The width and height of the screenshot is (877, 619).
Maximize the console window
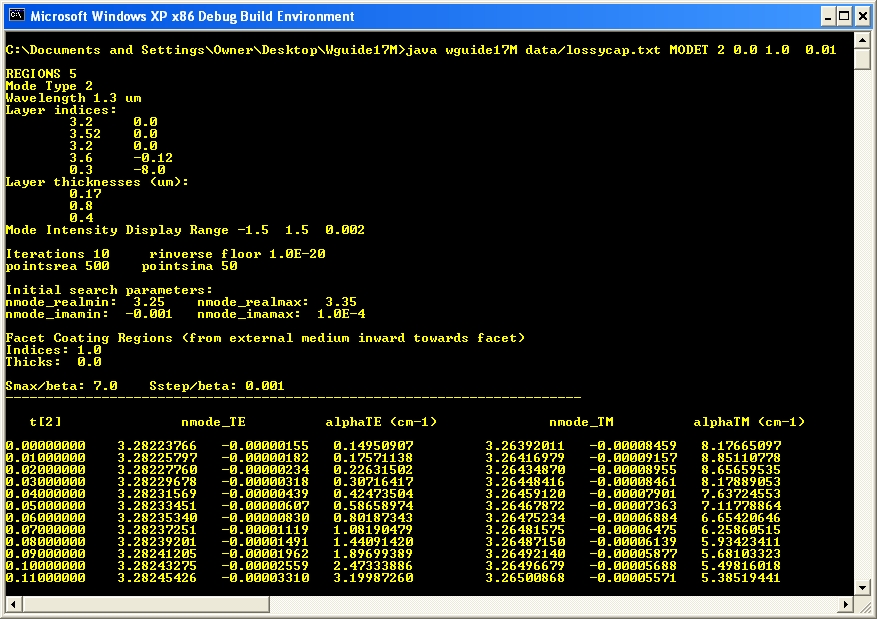(845, 16)
